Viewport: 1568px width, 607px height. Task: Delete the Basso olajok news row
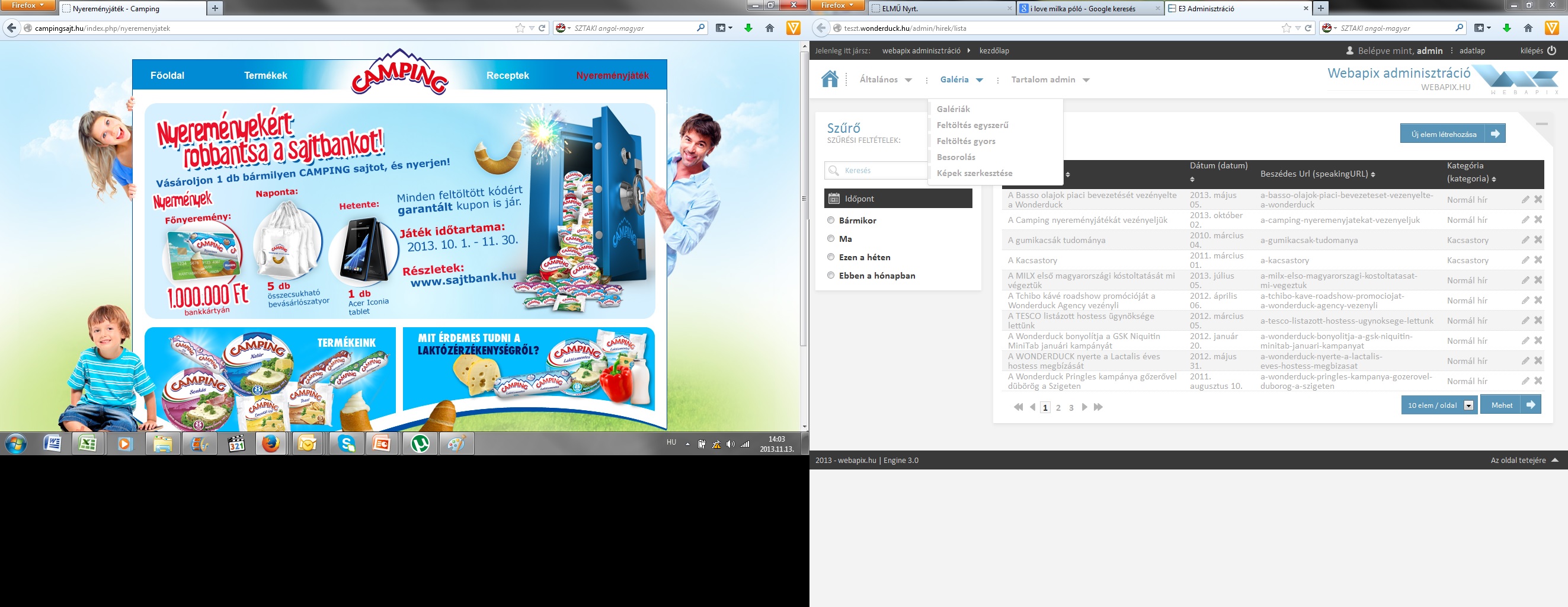point(1538,200)
